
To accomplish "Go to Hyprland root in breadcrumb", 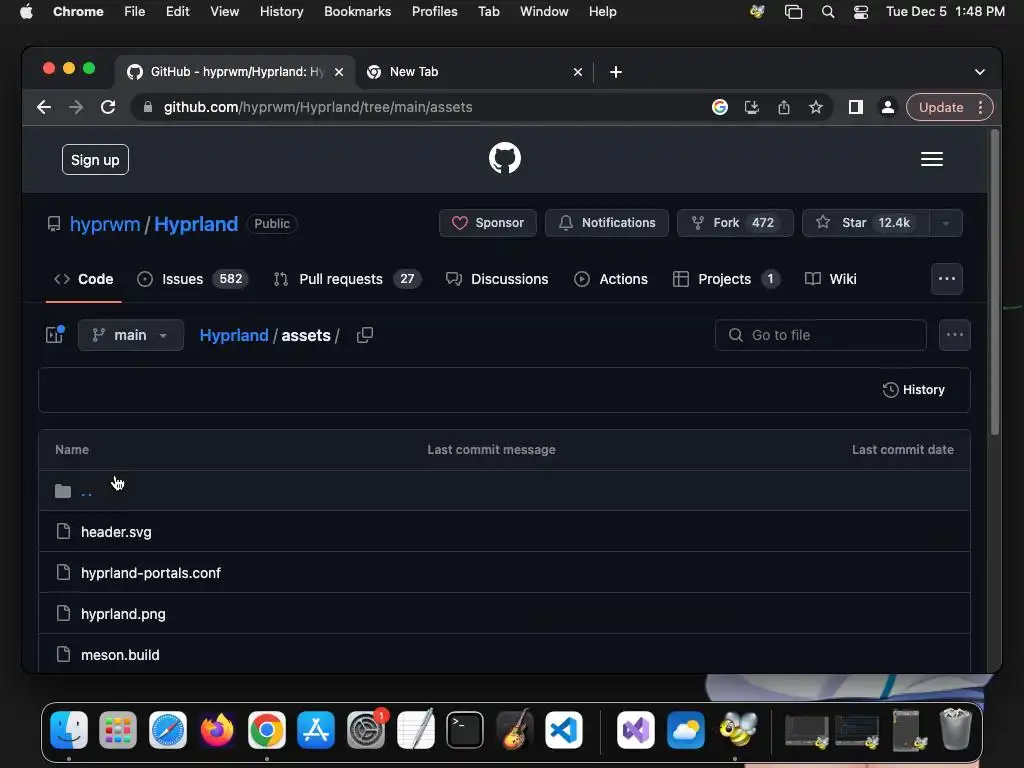I will click(234, 335).
